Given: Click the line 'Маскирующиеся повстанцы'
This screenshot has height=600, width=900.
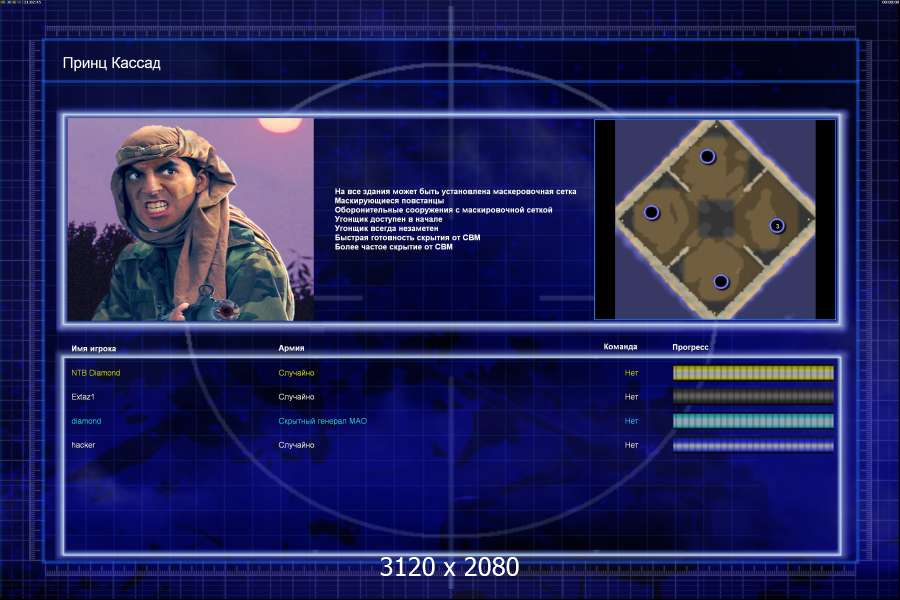Looking at the screenshot, I should (389, 201).
